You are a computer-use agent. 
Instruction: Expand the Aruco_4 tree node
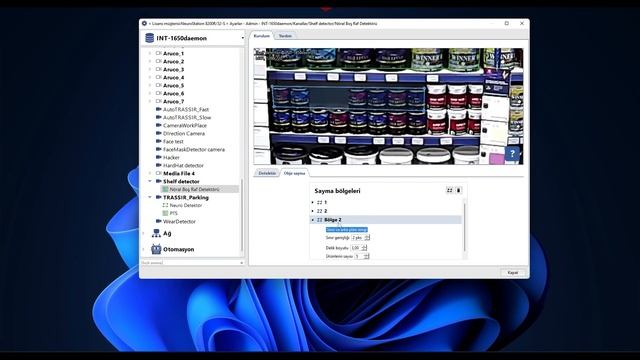[150, 77]
